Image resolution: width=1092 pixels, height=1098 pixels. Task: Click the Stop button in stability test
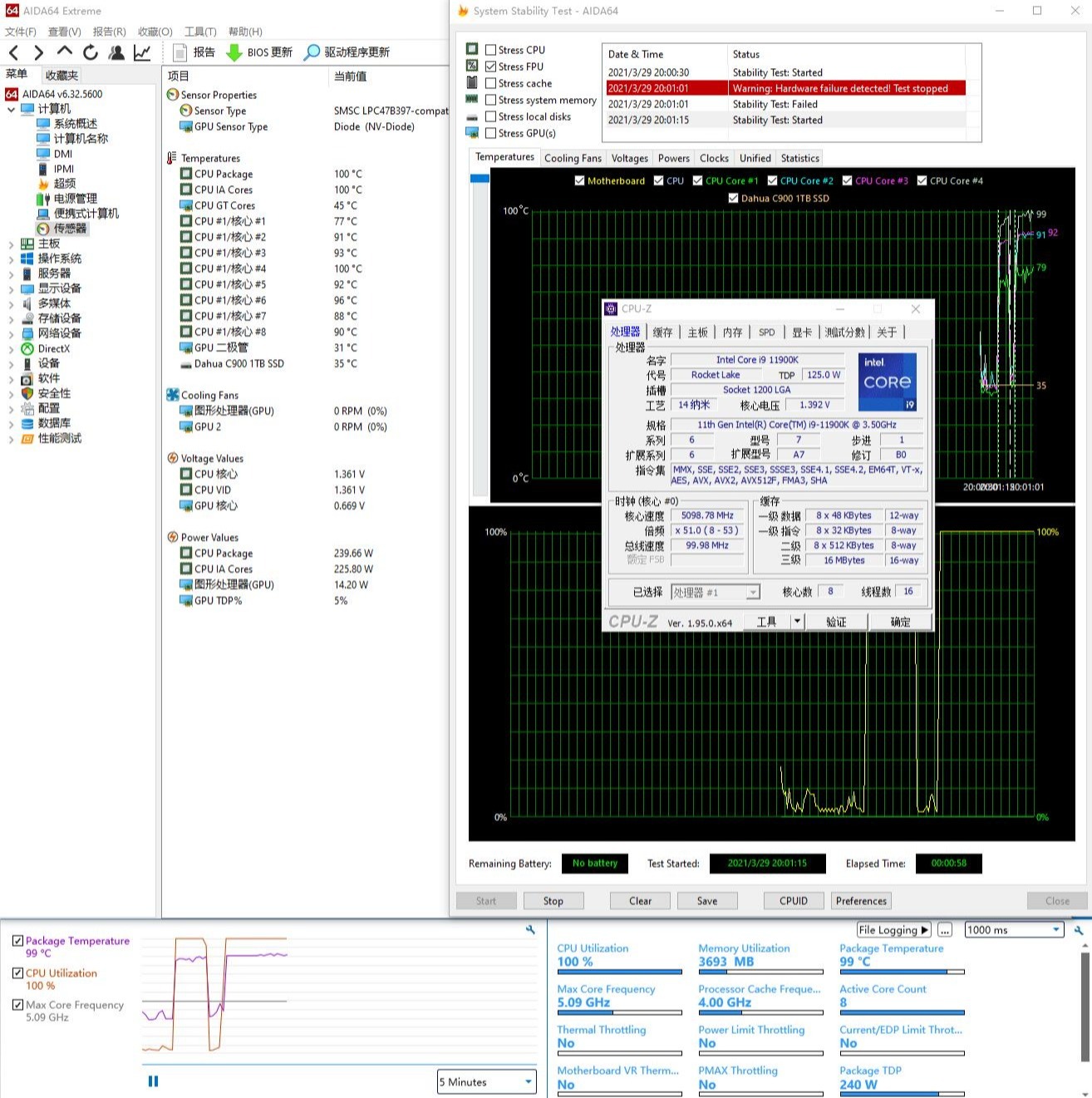(x=553, y=901)
